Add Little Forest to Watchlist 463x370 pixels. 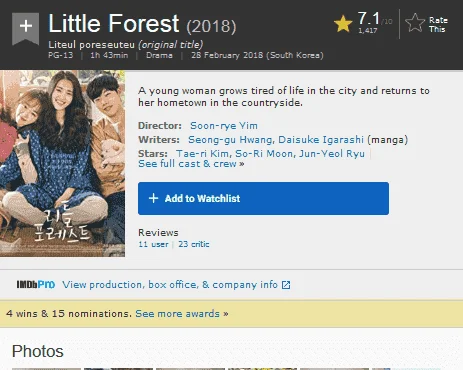(263, 198)
